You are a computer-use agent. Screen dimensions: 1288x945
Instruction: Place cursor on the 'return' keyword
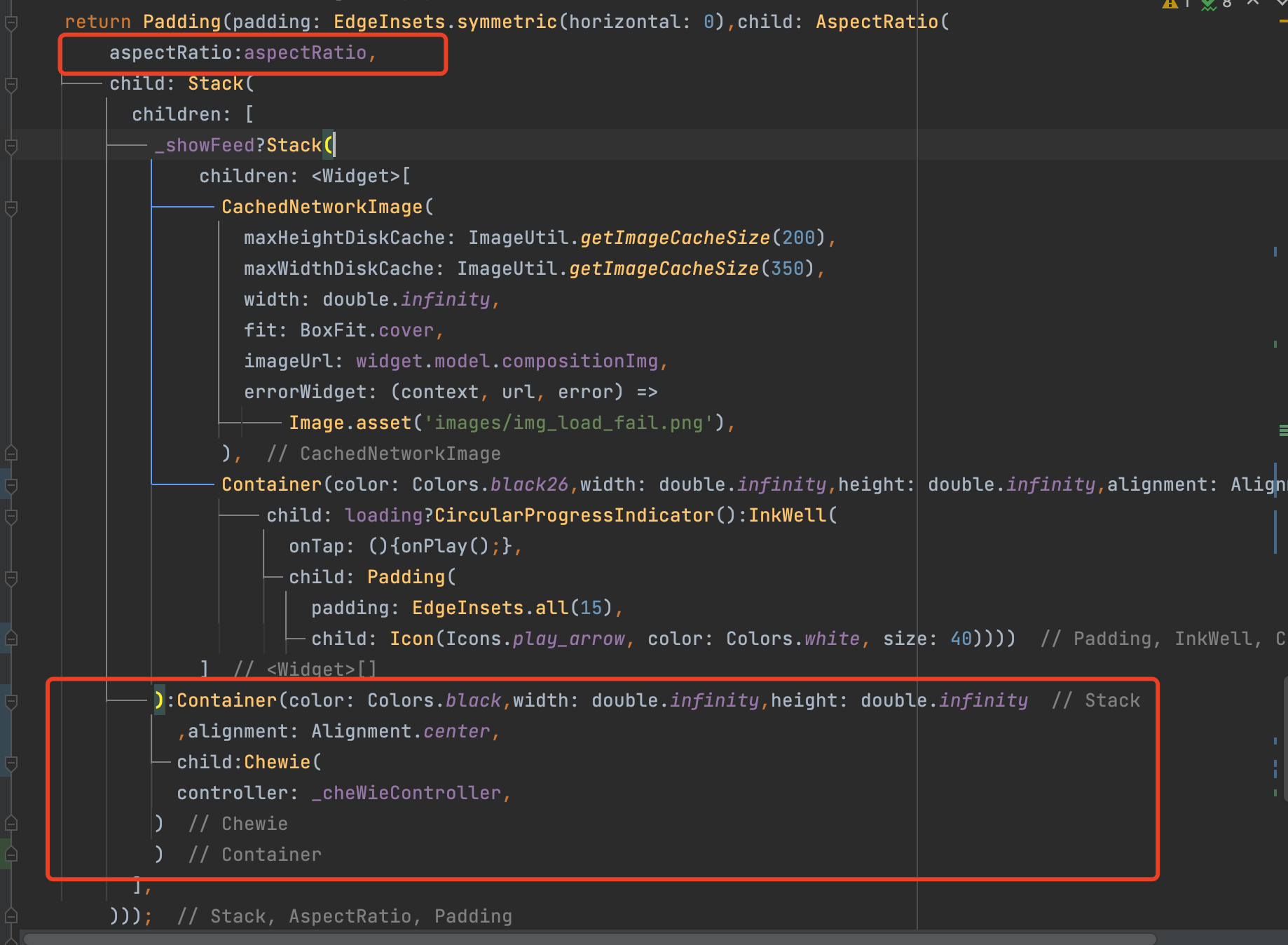[98, 22]
